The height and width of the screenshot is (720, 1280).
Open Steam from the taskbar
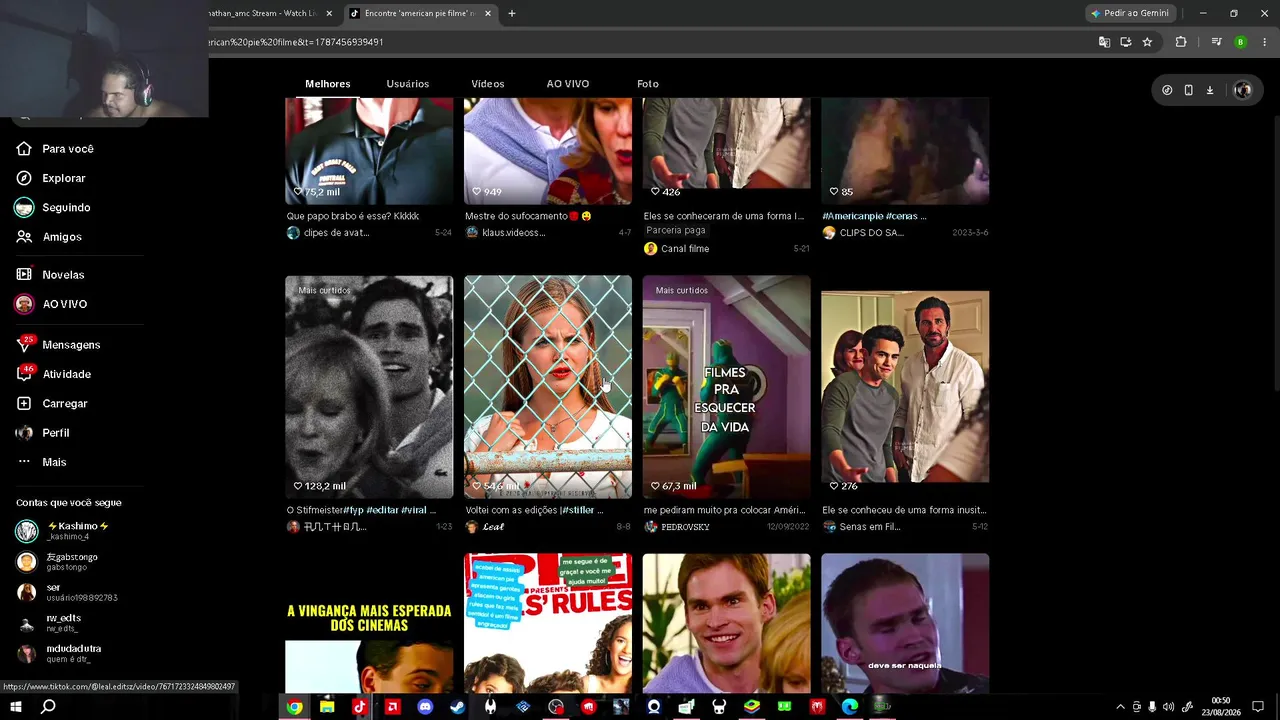pos(457,707)
